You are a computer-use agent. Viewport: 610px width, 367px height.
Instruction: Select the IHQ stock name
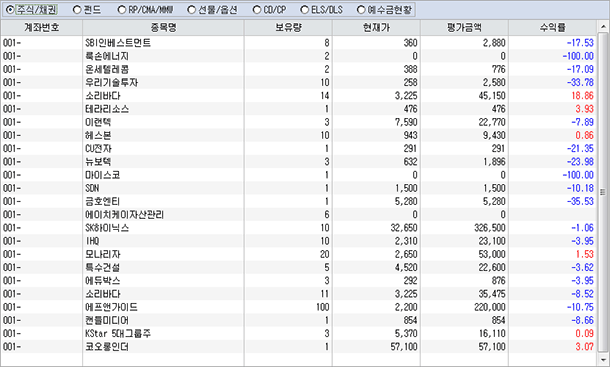[93, 241]
